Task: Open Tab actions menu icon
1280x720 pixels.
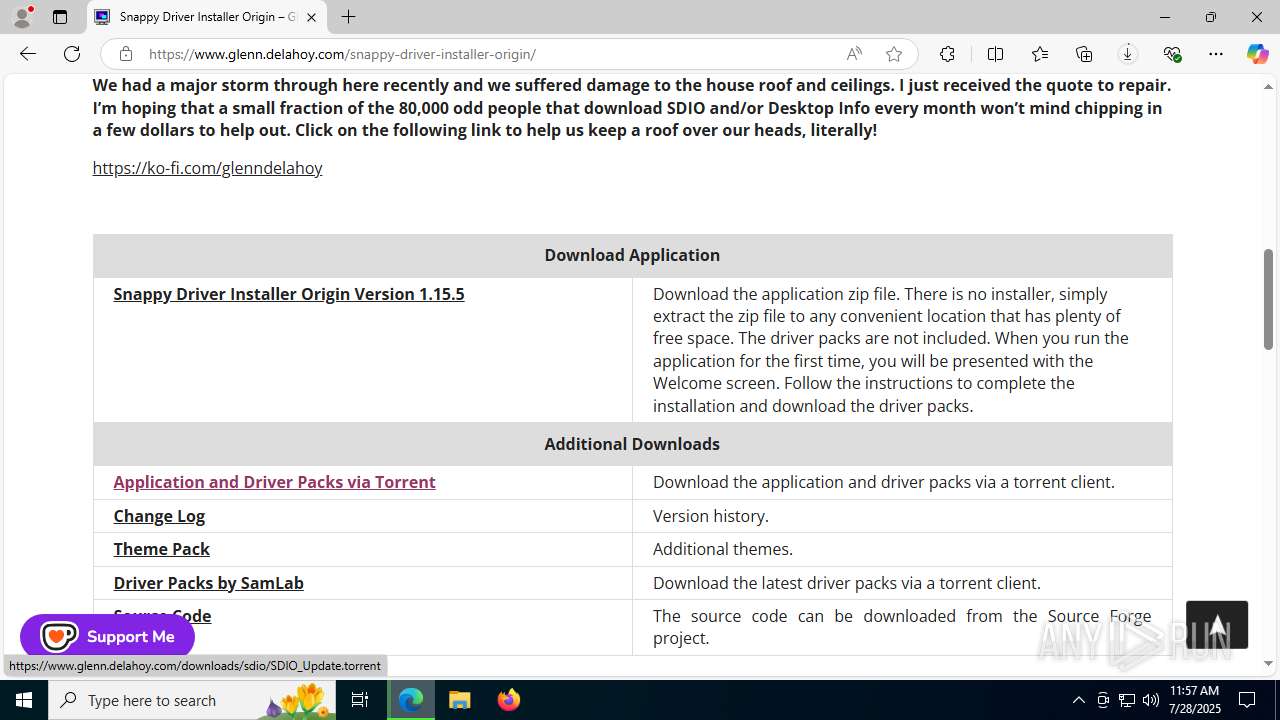Action: click(60, 17)
